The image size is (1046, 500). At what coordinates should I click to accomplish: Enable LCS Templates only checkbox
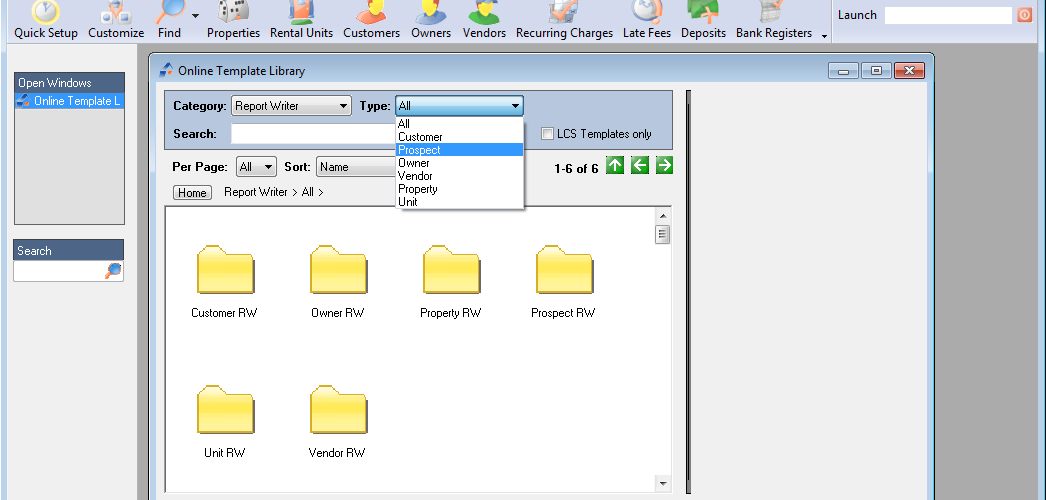(x=547, y=134)
